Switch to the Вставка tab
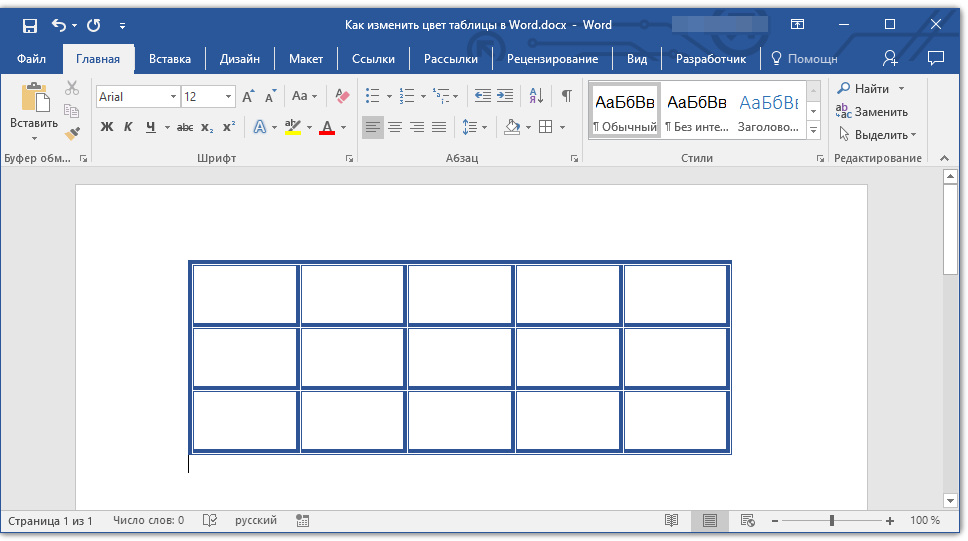Screen dimensions: 968x541 pos(170,59)
